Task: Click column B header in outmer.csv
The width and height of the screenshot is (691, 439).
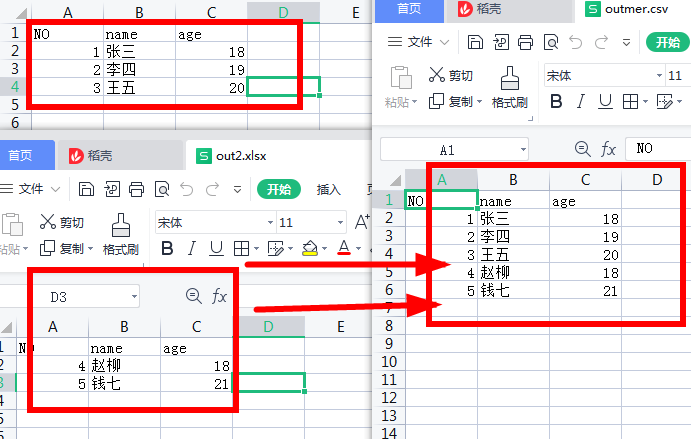Action: coord(513,180)
